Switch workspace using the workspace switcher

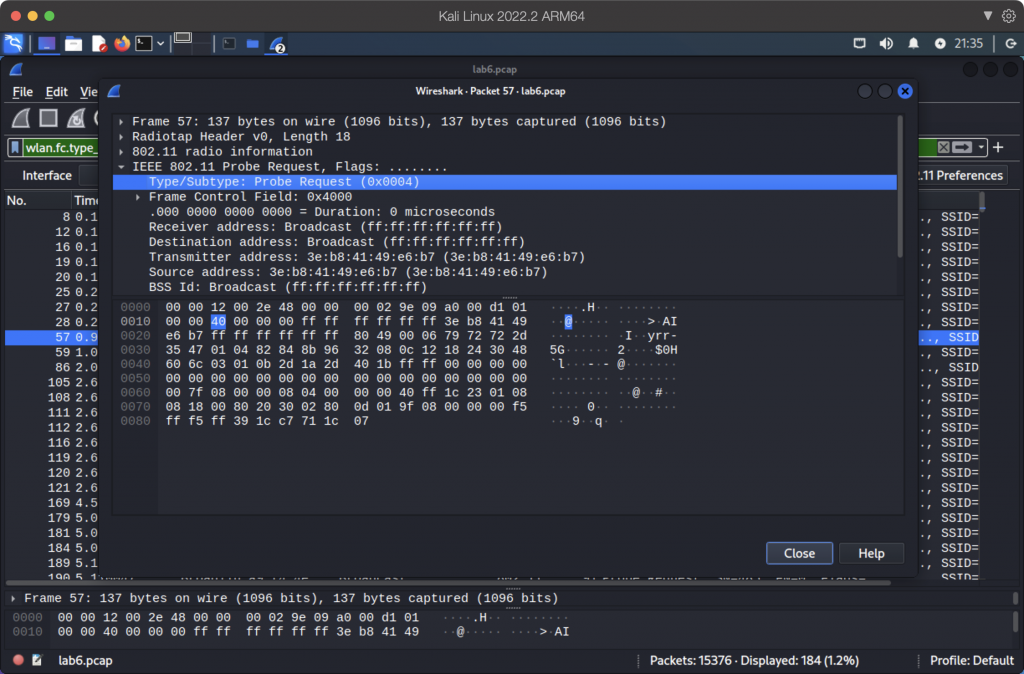tap(193, 44)
